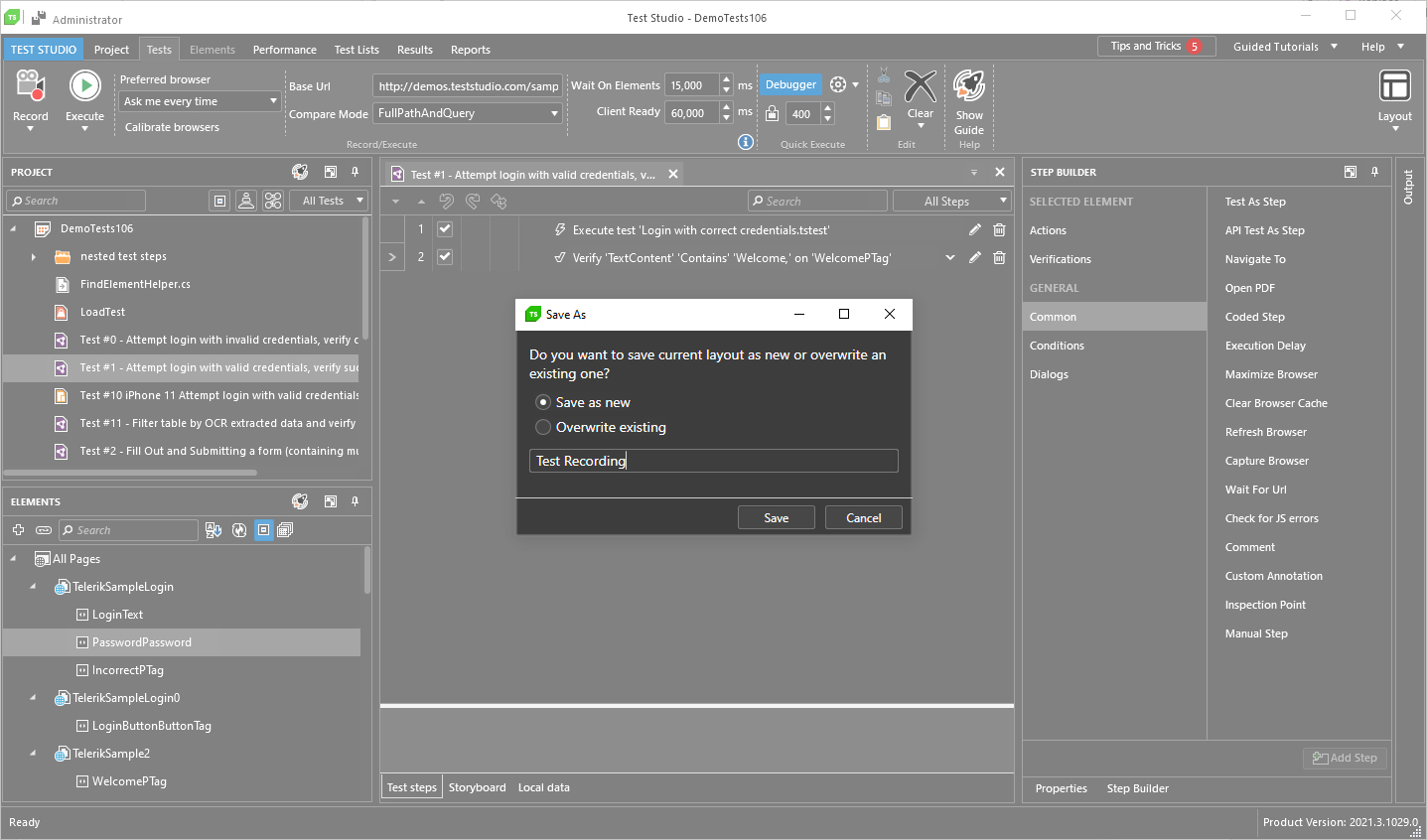The height and width of the screenshot is (840, 1427).
Task: Uncheck the step 2 enabled checkbox
Action: tap(445, 257)
